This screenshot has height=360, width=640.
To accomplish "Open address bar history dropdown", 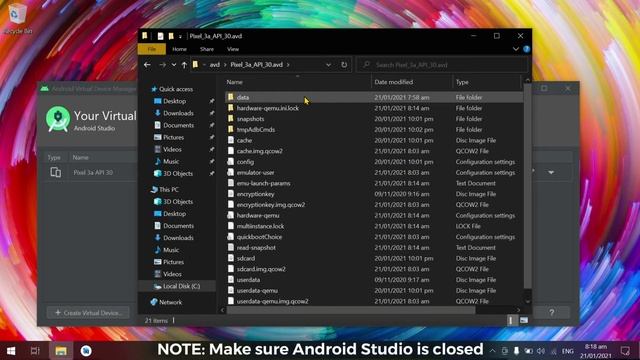I will (x=329, y=65).
